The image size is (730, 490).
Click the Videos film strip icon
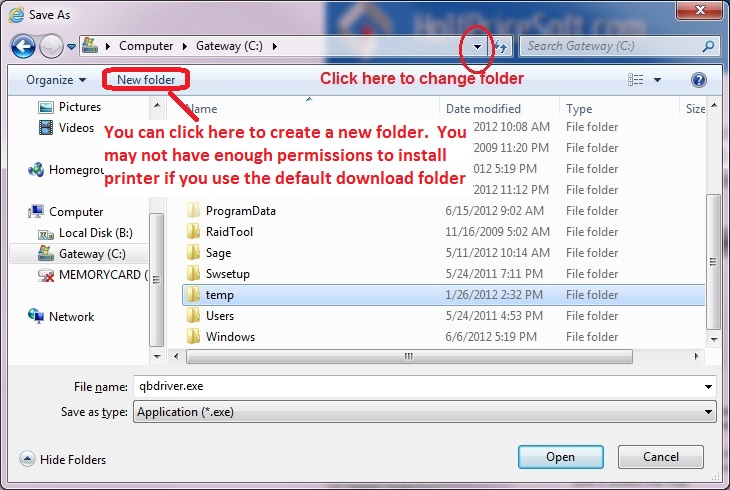[x=46, y=128]
